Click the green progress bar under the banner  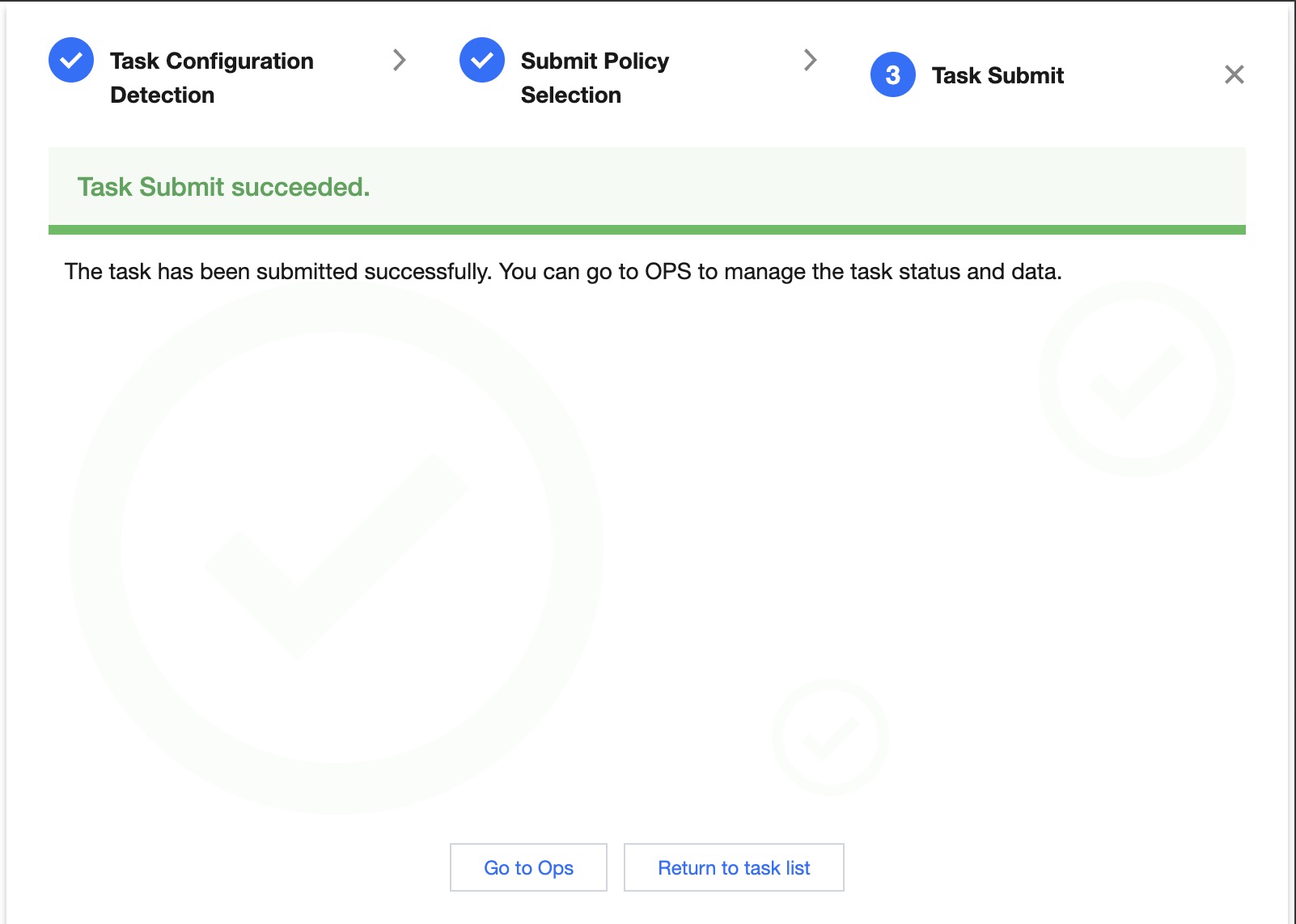tap(646, 230)
